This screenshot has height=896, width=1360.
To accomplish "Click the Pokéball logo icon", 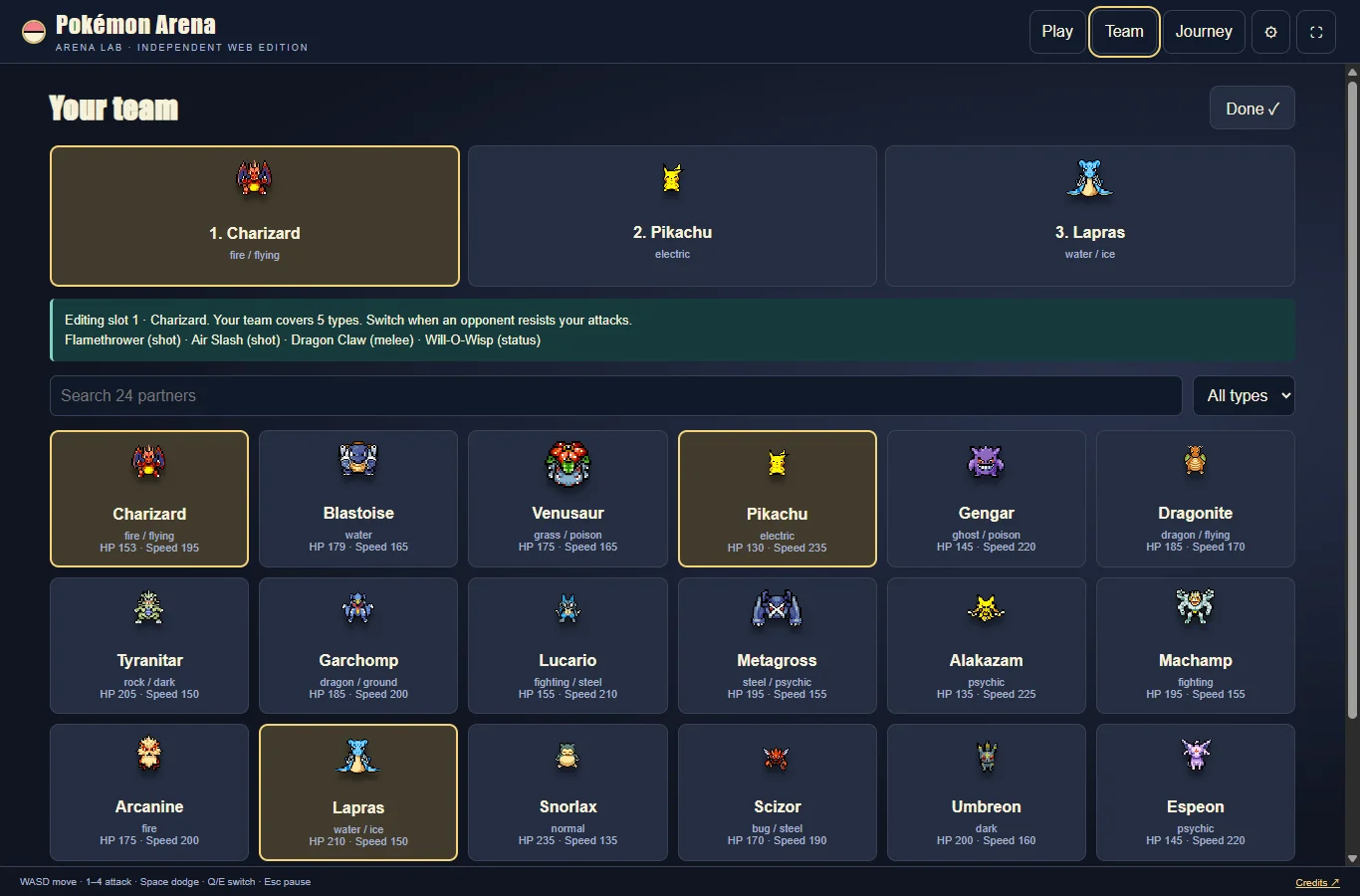I will 34,33.
